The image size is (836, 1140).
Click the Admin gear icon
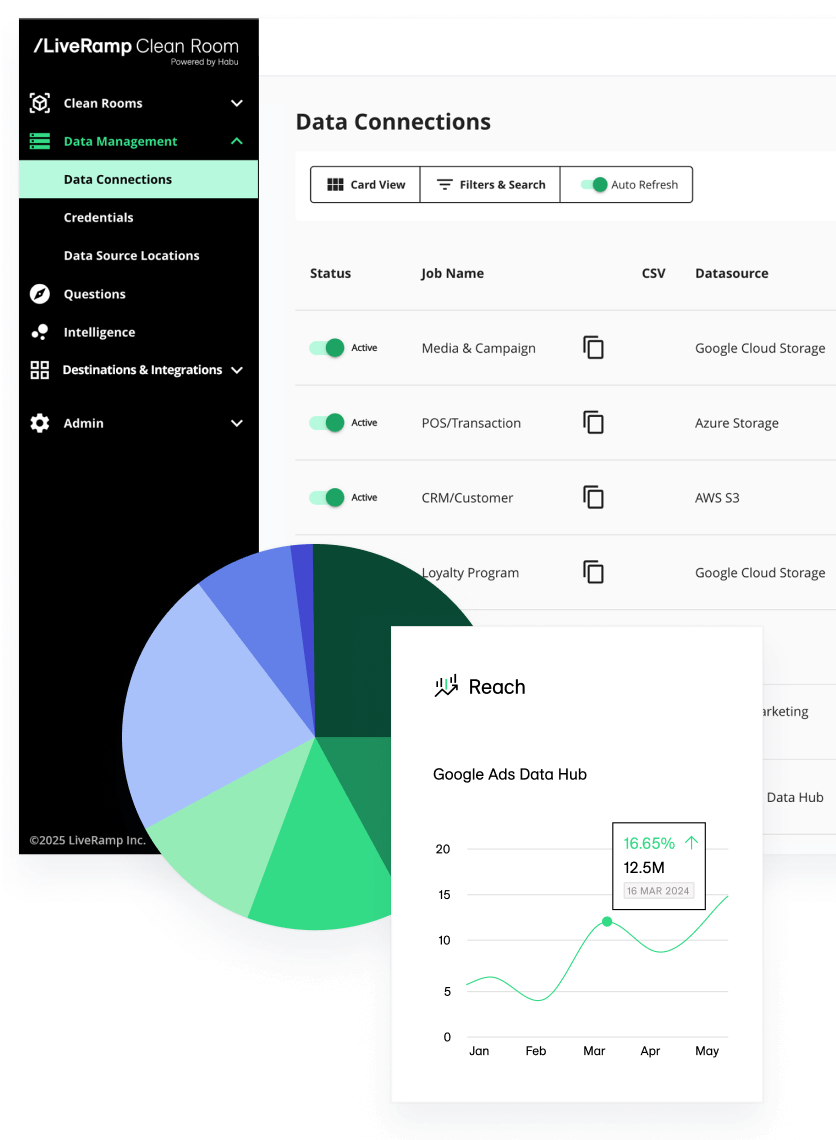(x=40, y=423)
